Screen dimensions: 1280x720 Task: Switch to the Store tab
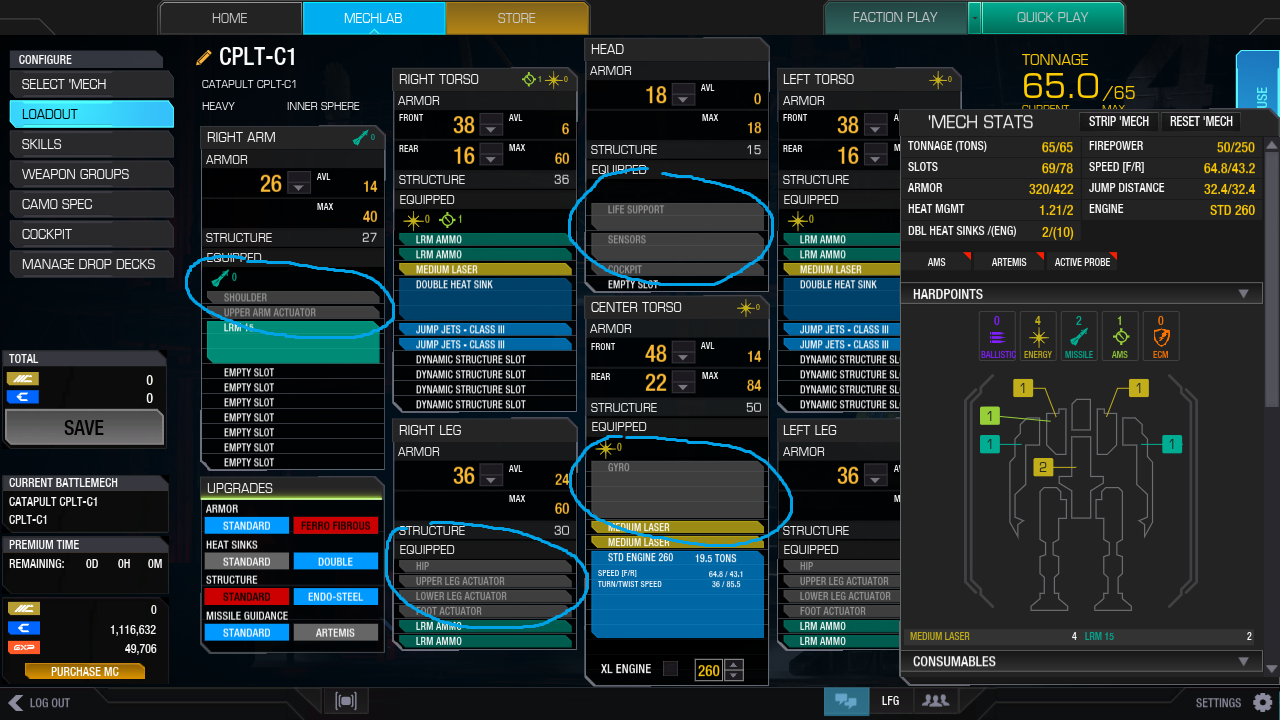pyautogui.click(x=516, y=18)
